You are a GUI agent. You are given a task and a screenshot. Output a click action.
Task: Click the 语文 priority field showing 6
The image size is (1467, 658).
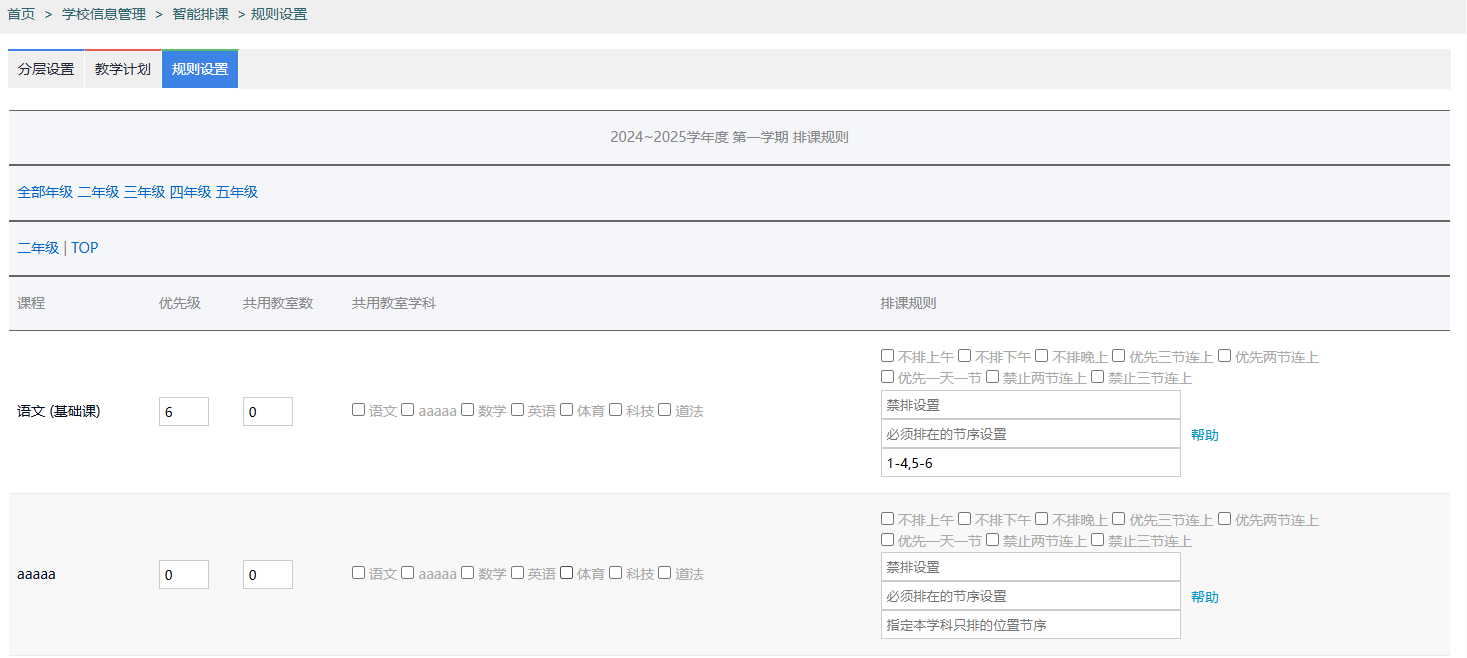183,411
